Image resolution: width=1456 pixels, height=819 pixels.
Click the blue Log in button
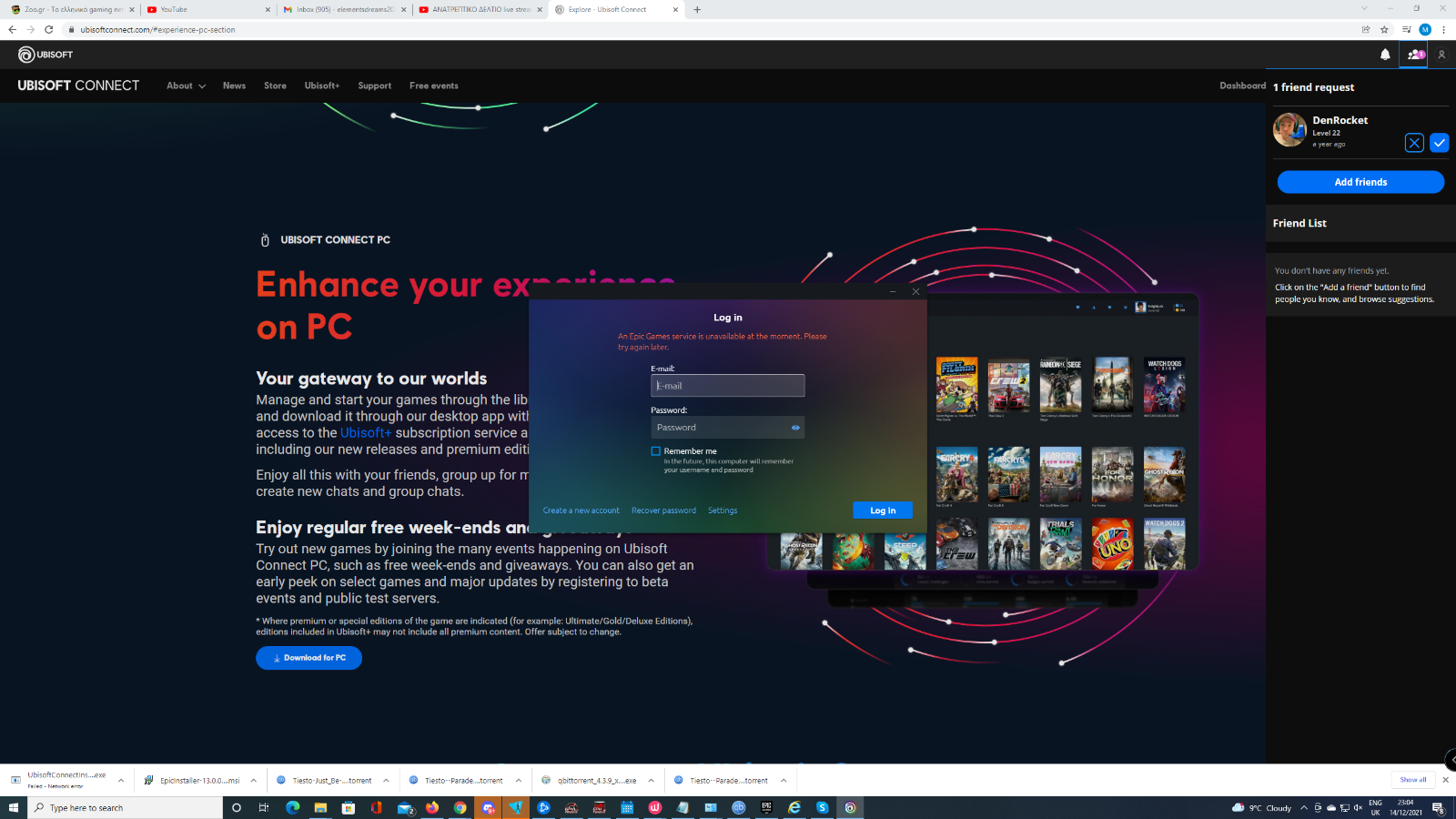click(x=883, y=511)
